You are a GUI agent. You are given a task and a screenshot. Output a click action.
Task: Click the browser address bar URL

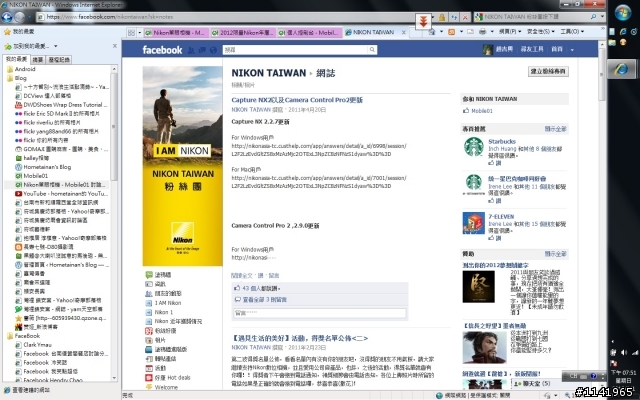[109, 17]
